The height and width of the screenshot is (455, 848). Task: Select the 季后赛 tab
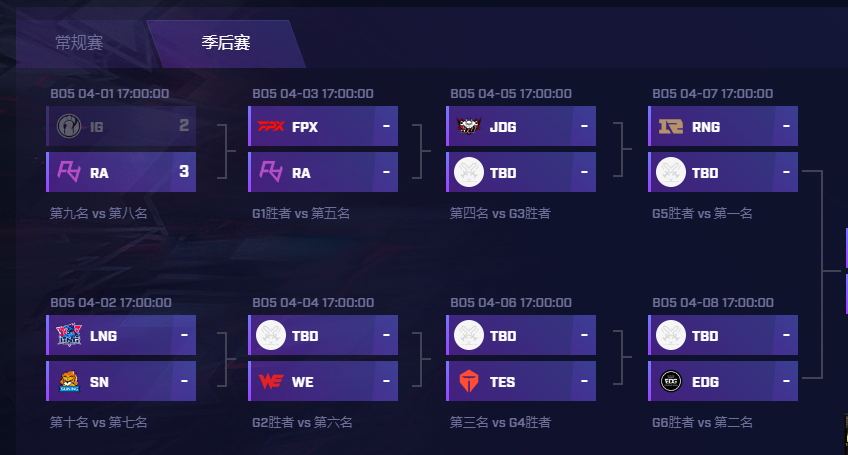point(226,42)
